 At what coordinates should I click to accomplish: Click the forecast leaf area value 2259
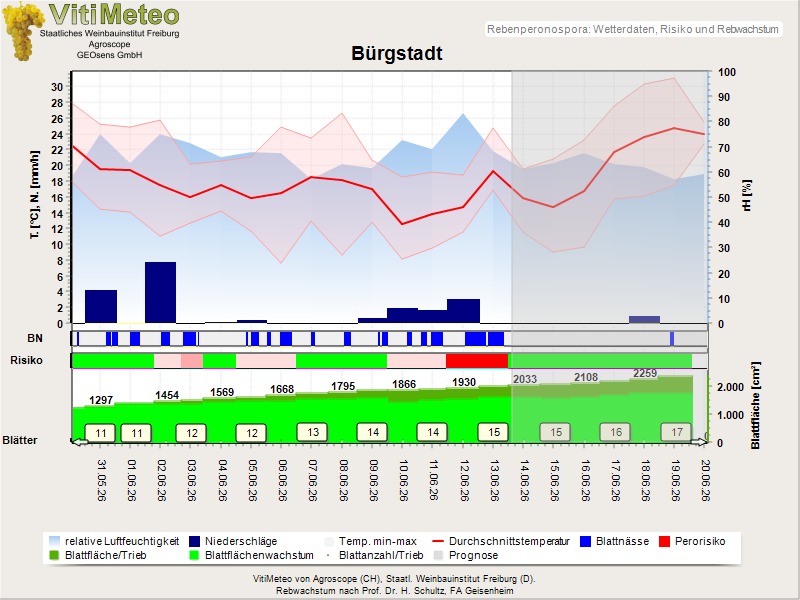(645, 373)
